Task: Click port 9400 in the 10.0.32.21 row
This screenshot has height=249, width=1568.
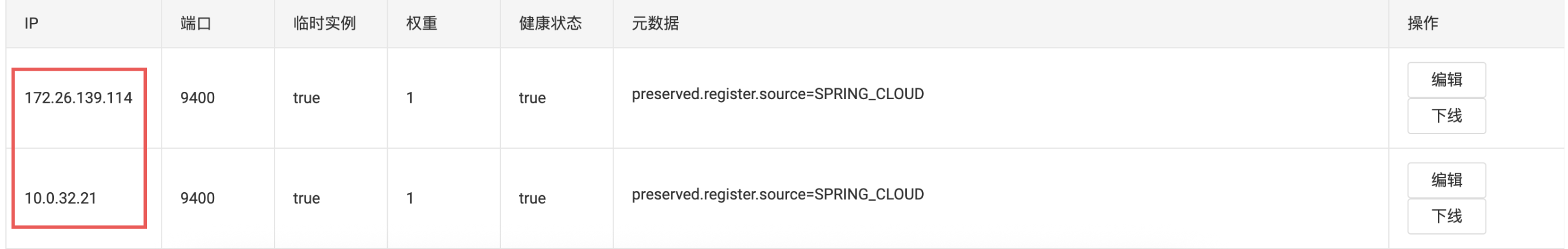Action: pos(197,198)
